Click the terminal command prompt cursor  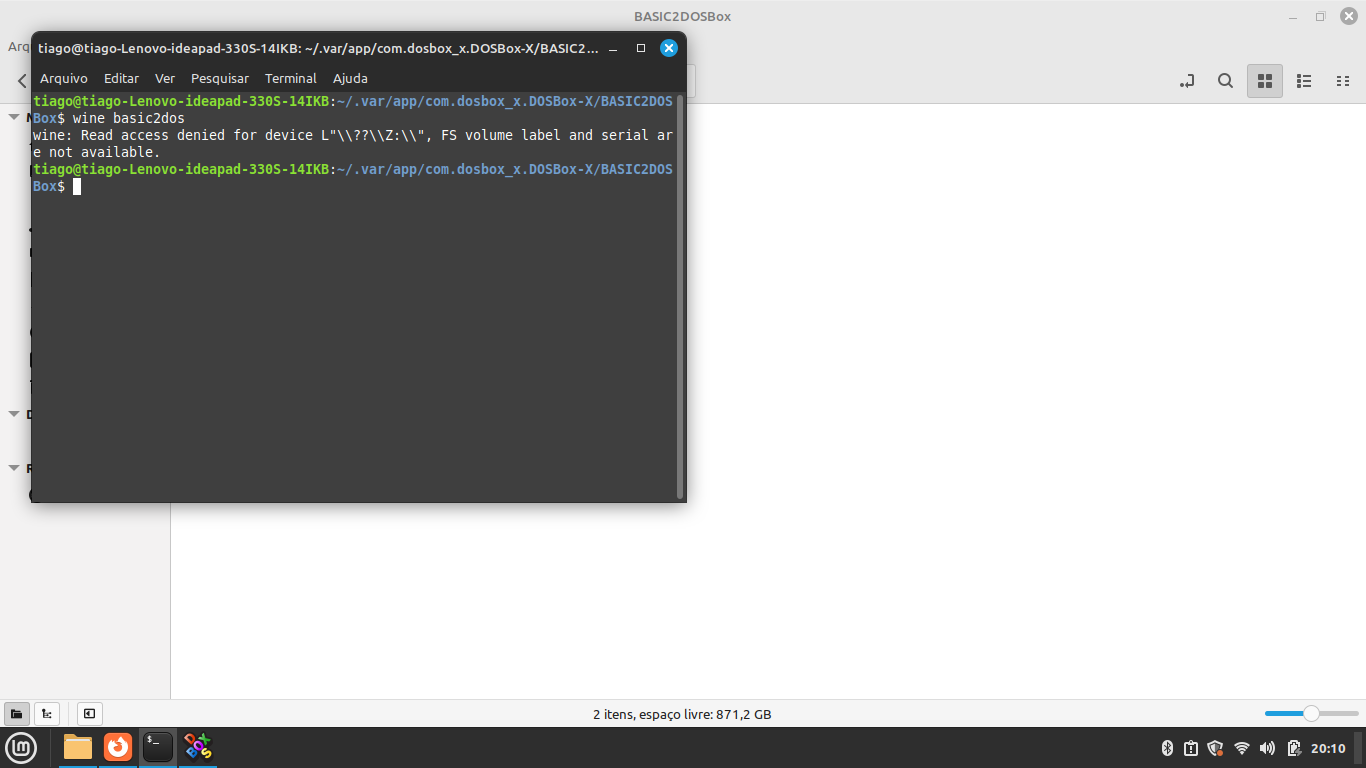(77, 186)
